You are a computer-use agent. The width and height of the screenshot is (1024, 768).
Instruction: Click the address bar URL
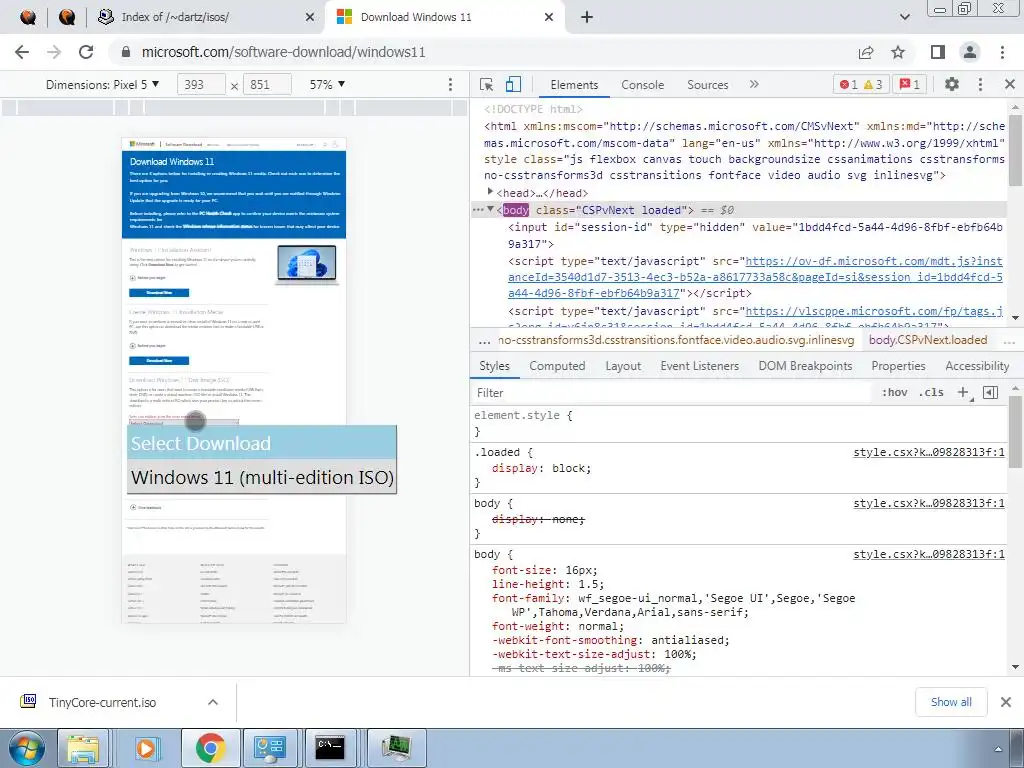tap(283, 52)
